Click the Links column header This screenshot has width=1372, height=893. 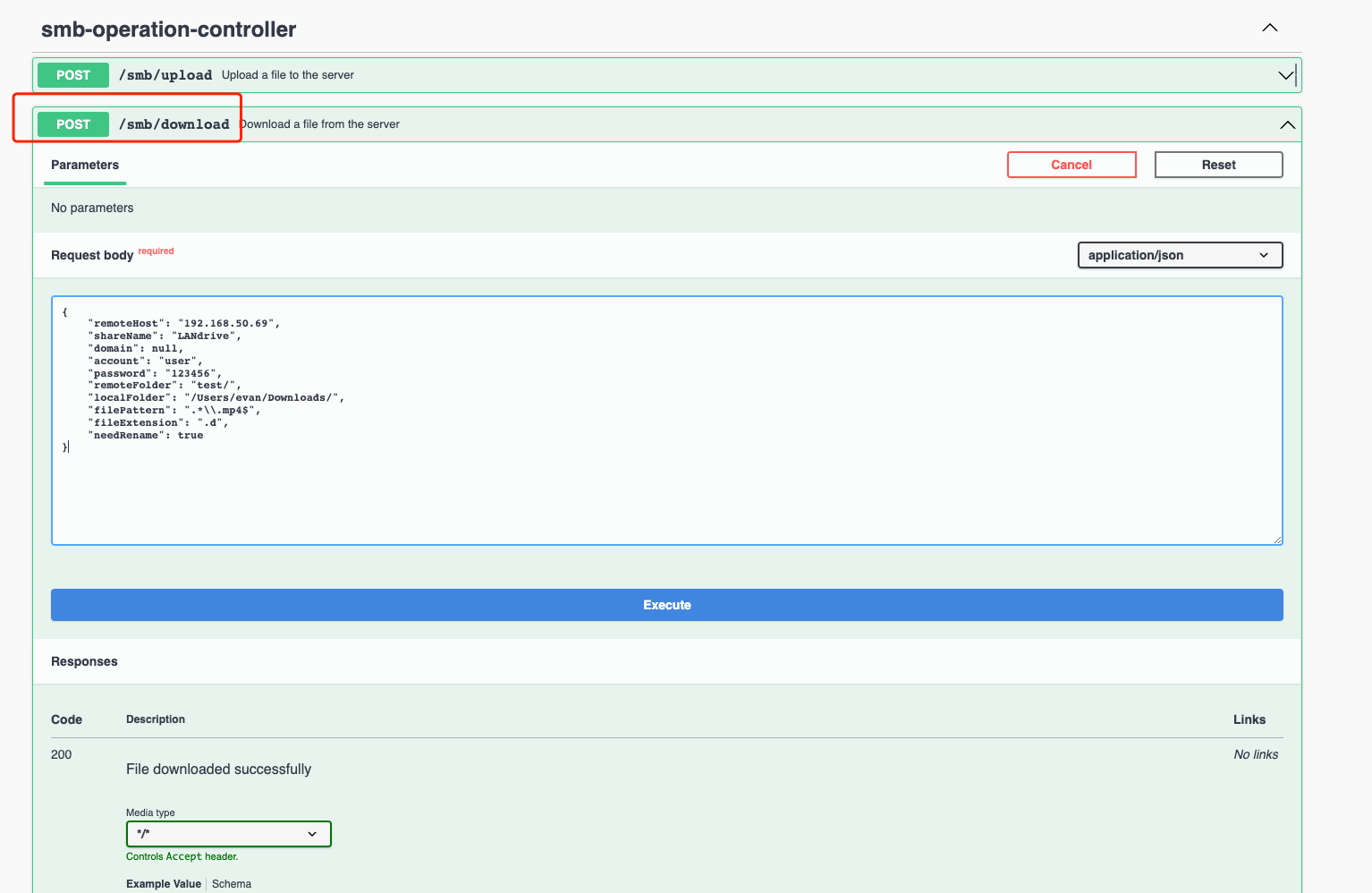[x=1249, y=719]
